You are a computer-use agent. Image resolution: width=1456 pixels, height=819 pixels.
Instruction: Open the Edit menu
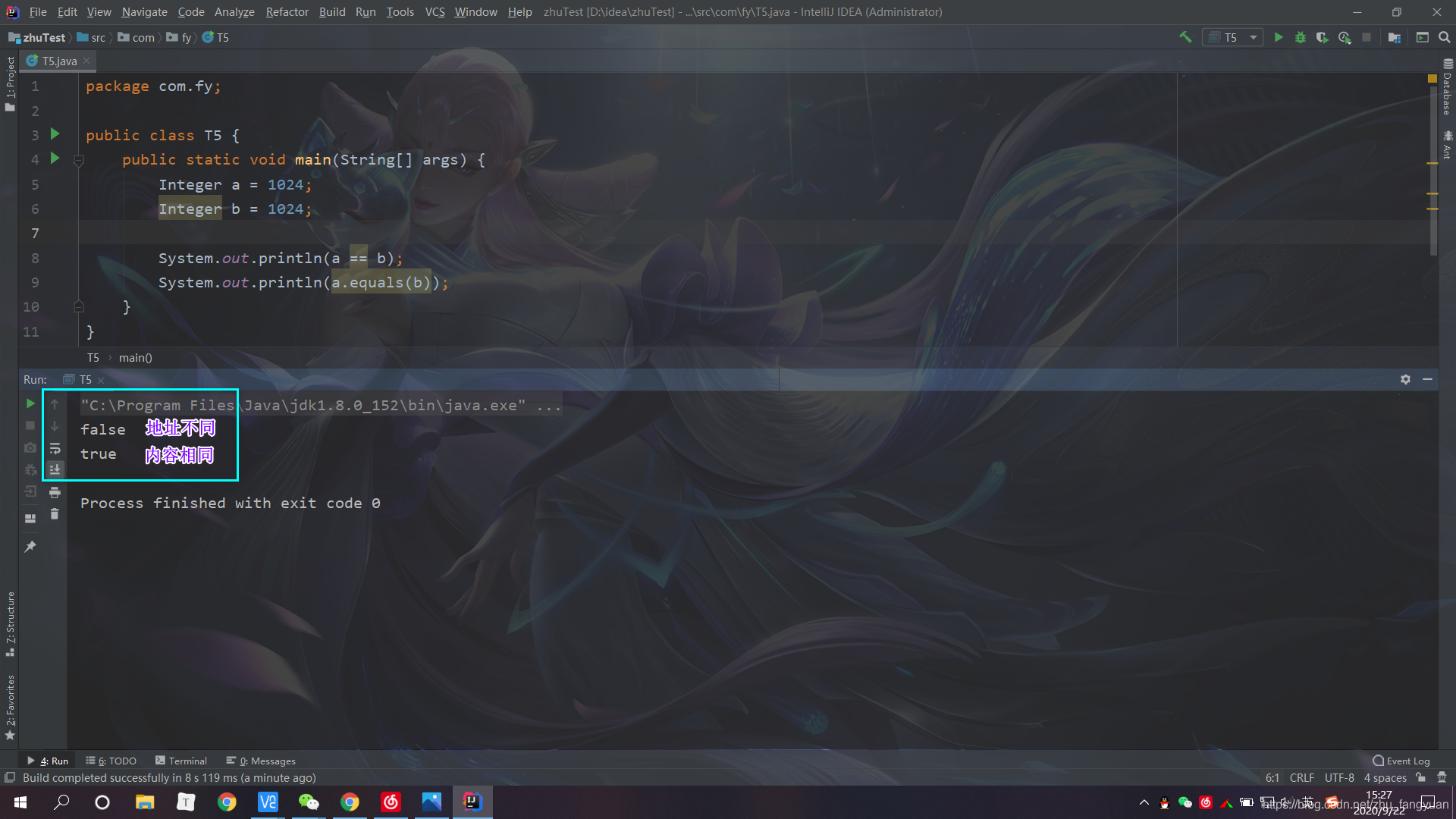[67, 12]
